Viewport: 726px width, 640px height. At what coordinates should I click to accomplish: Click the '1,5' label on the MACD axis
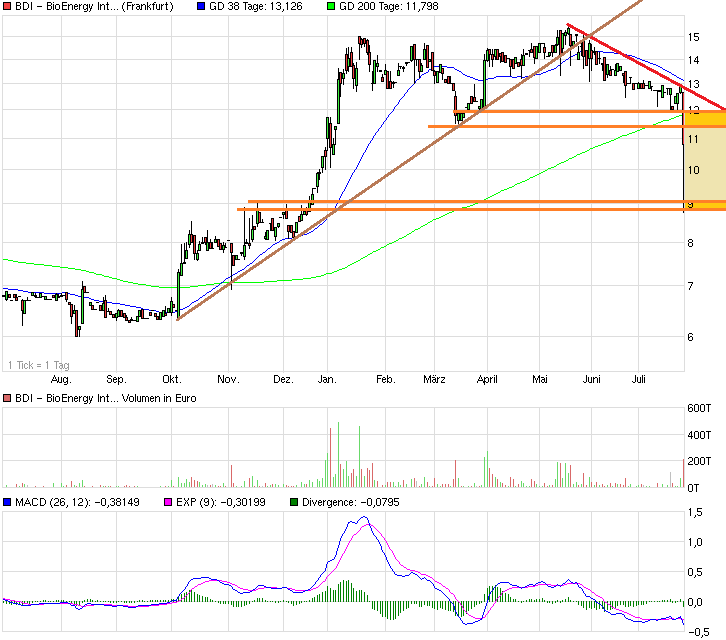click(x=693, y=513)
